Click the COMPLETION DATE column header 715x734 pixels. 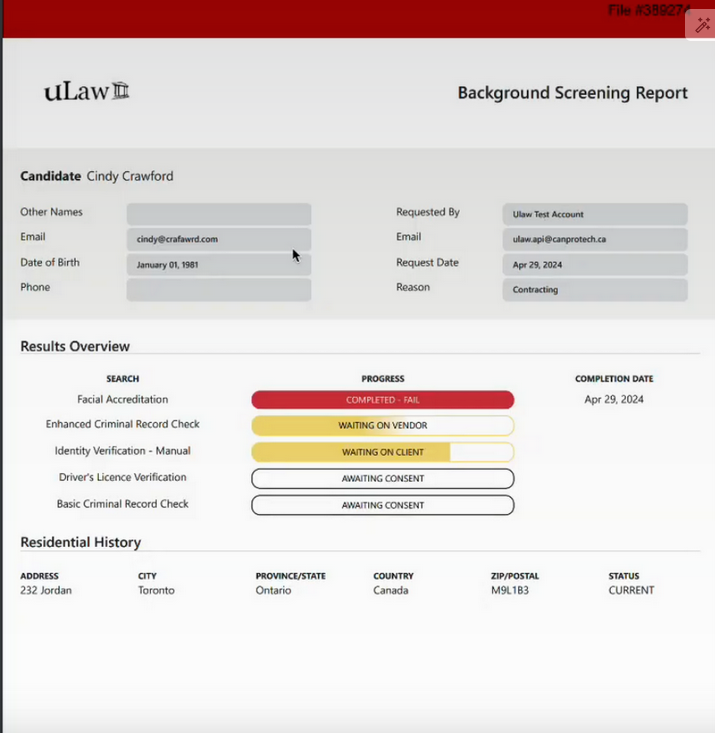(614, 379)
